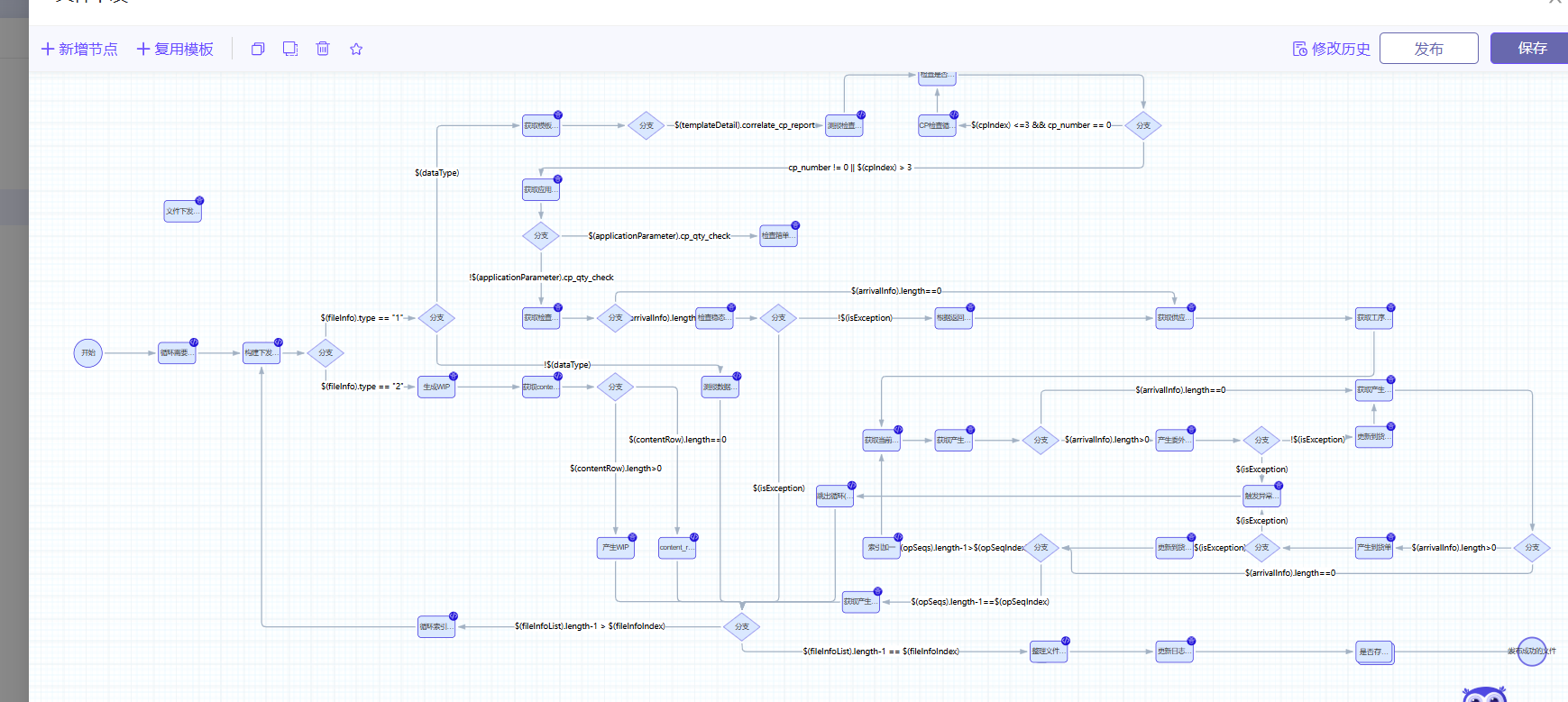Click the cp_number != 0 || $(cpIndex) > 3 label

(849, 168)
